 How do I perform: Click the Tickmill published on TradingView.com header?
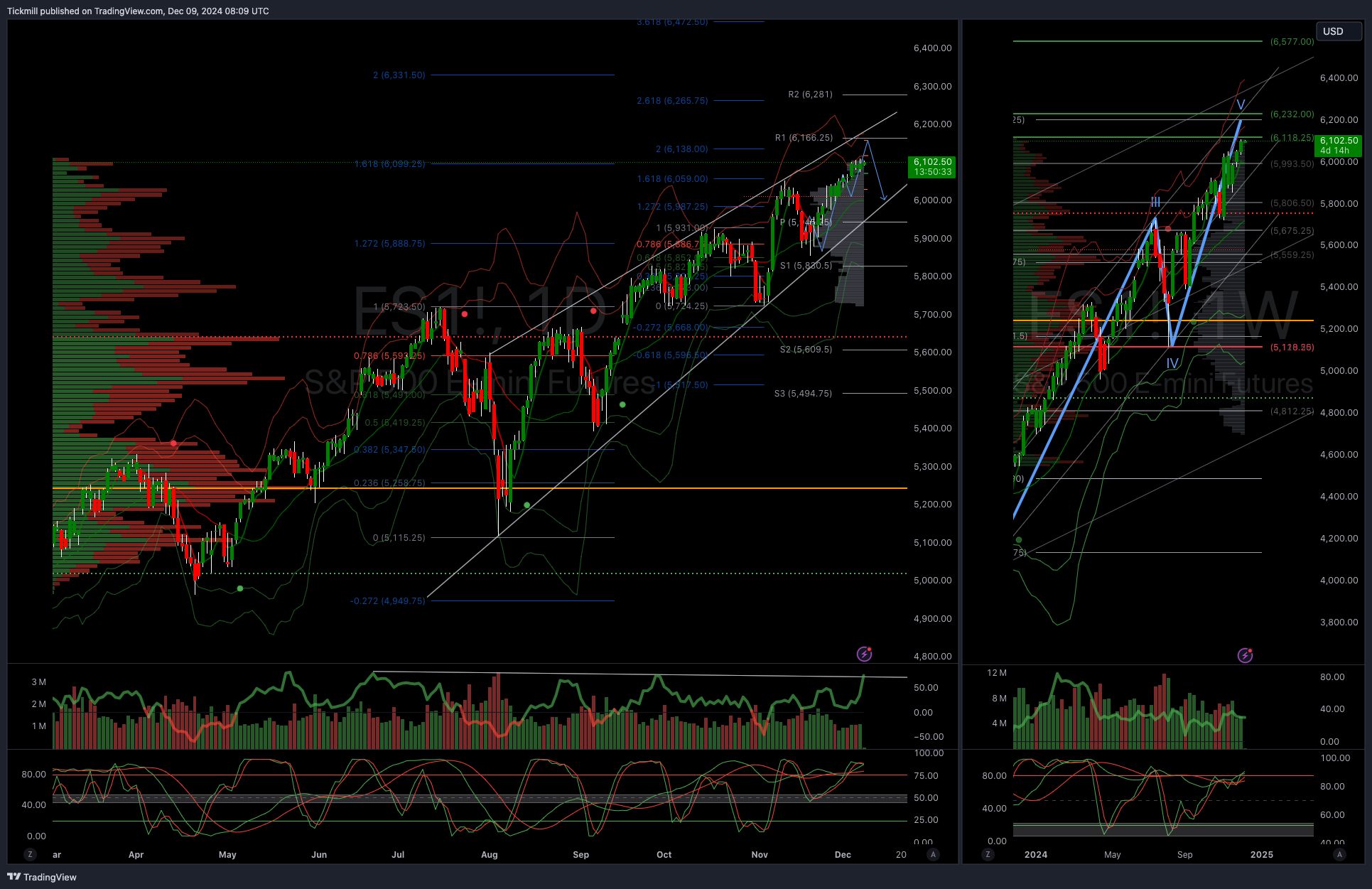pyautogui.click(x=138, y=11)
